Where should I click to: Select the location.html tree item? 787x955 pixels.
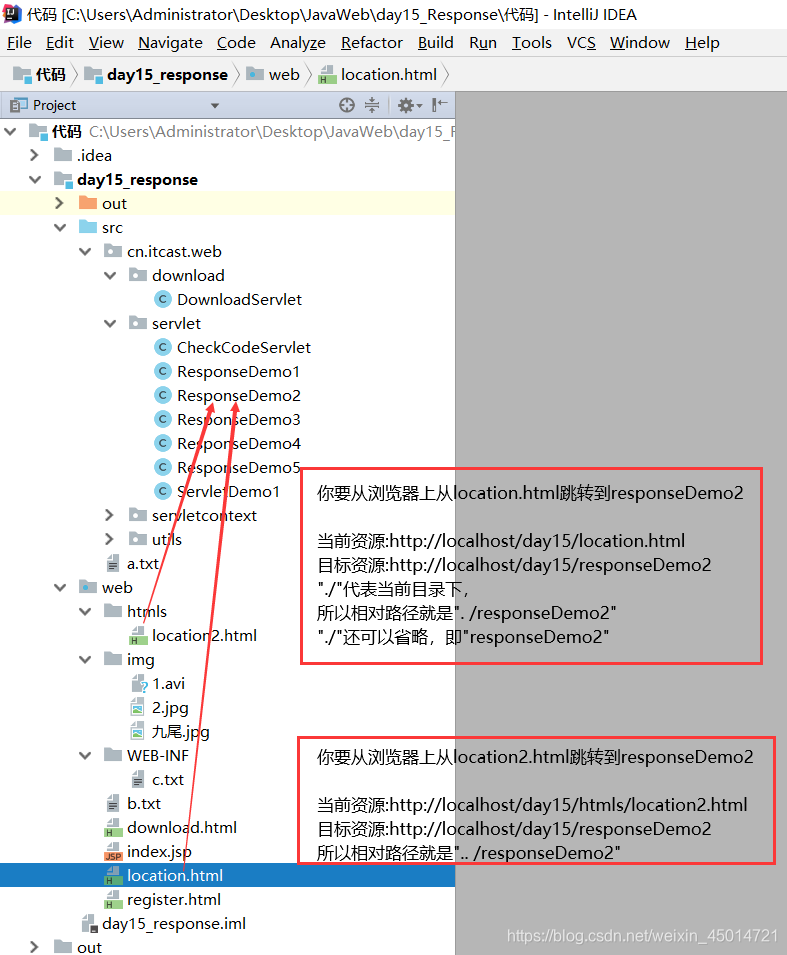tap(227, 875)
